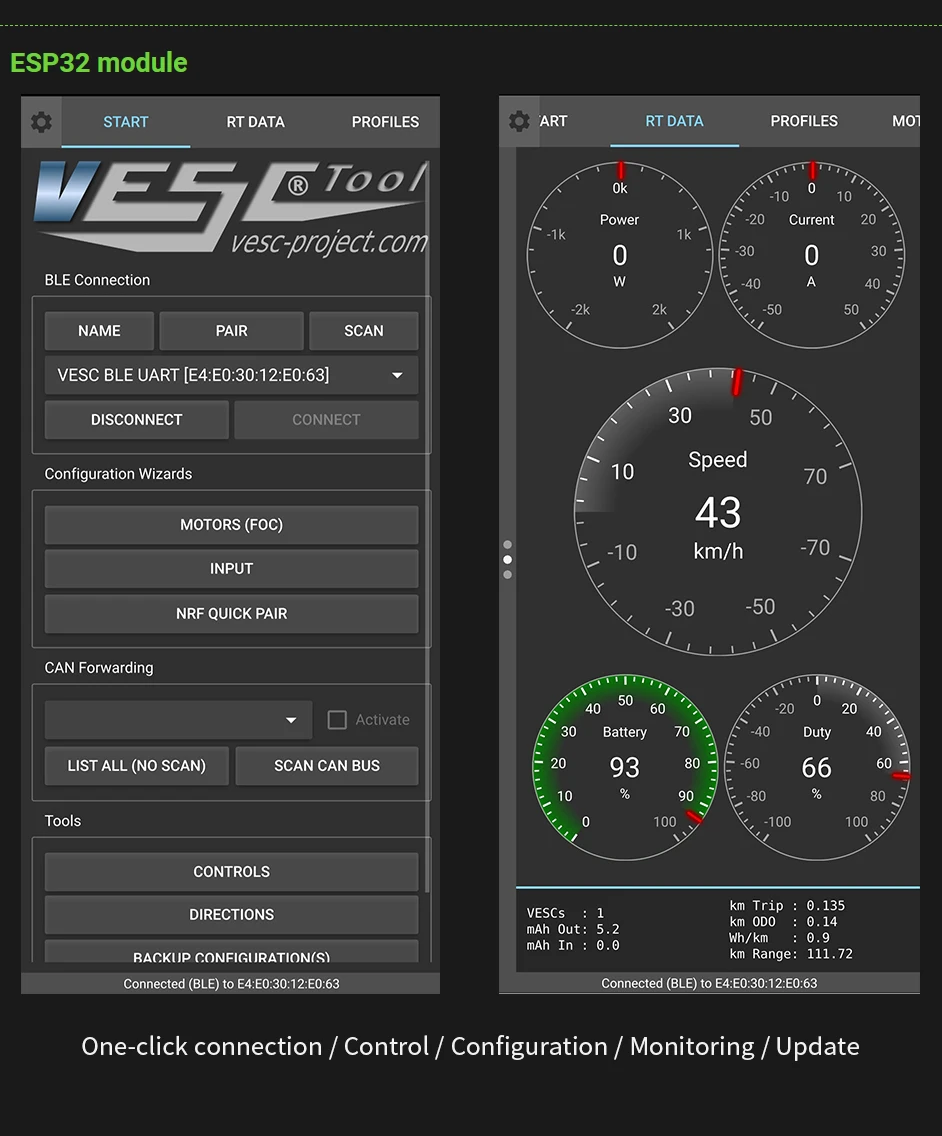The width and height of the screenshot is (942, 1136).
Task: Click the 'mAh Out: 5.2' readout
Action: (x=572, y=930)
